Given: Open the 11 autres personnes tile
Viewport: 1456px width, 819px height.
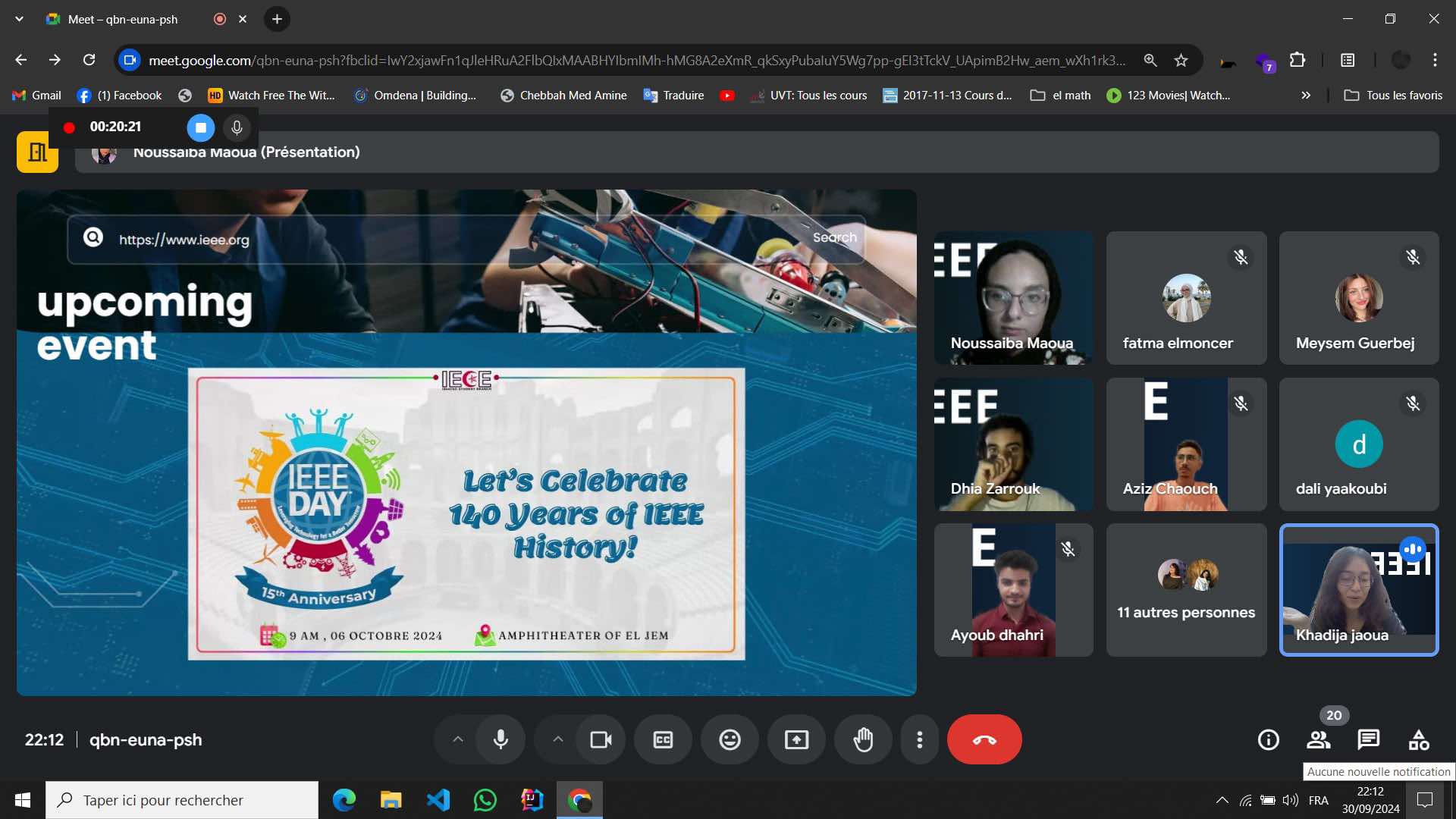Looking at the screenshot, I should [1186, 590].
